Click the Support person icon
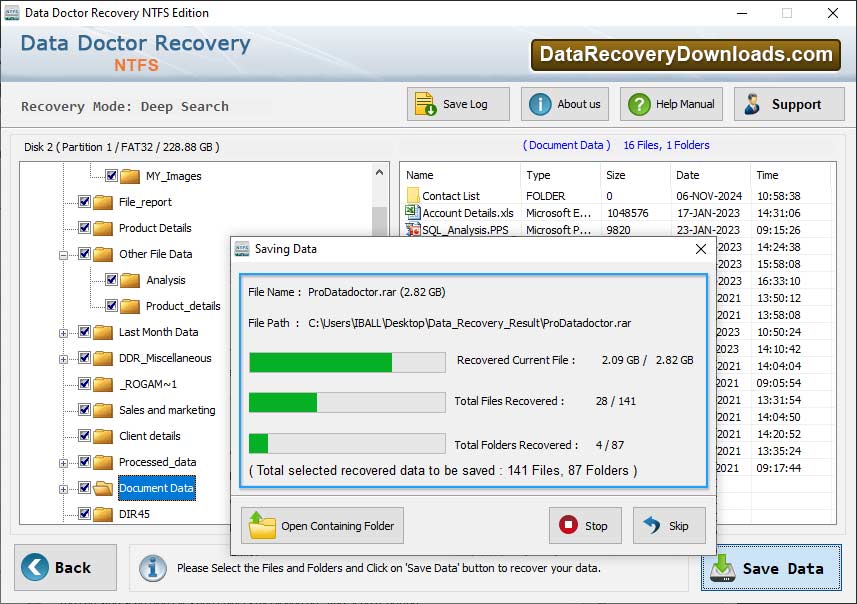Viewport: 857px width, 604px height. point(752,104)
